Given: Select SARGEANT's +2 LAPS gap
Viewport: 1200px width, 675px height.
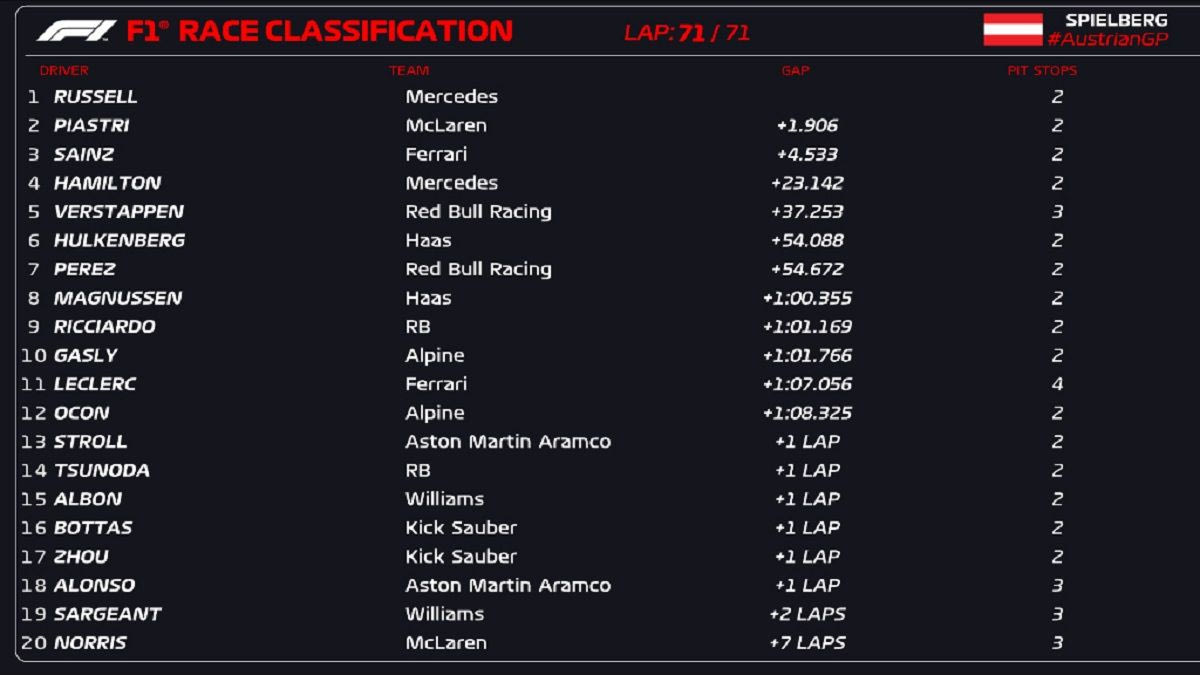Looking at the screenshot, I should [x=807, y=614].
